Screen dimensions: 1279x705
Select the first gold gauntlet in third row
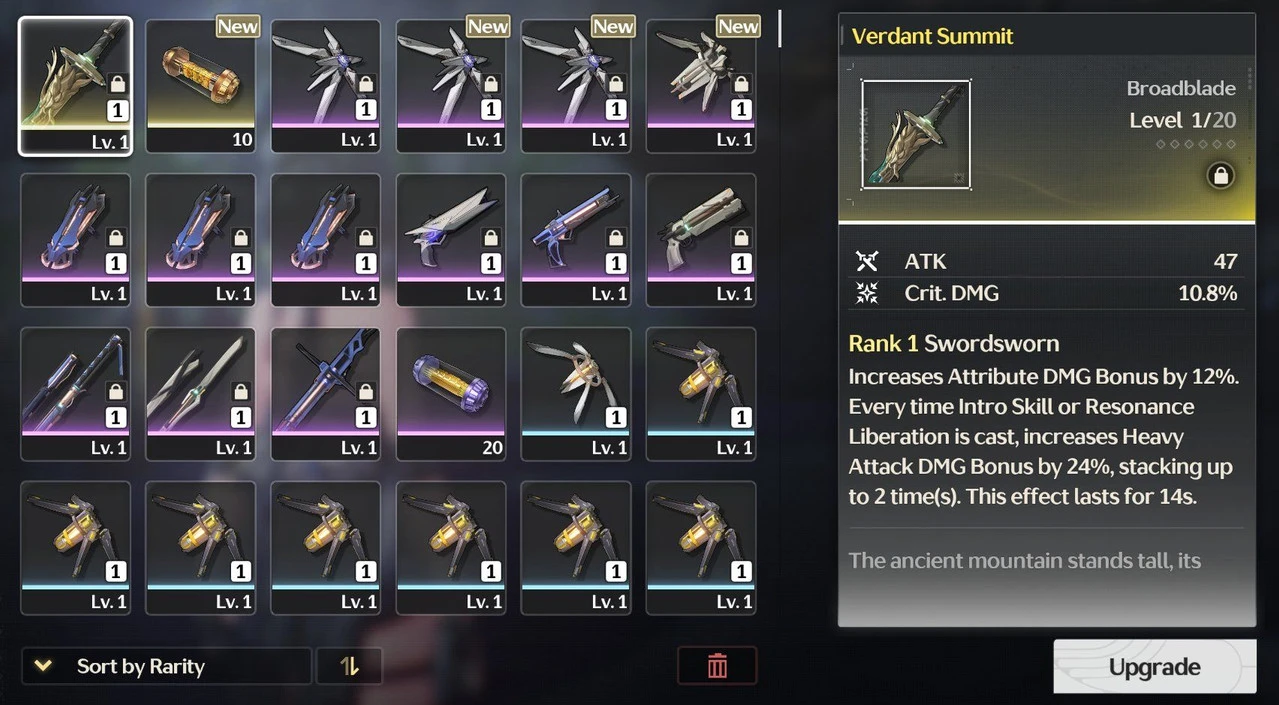point(701,394)
